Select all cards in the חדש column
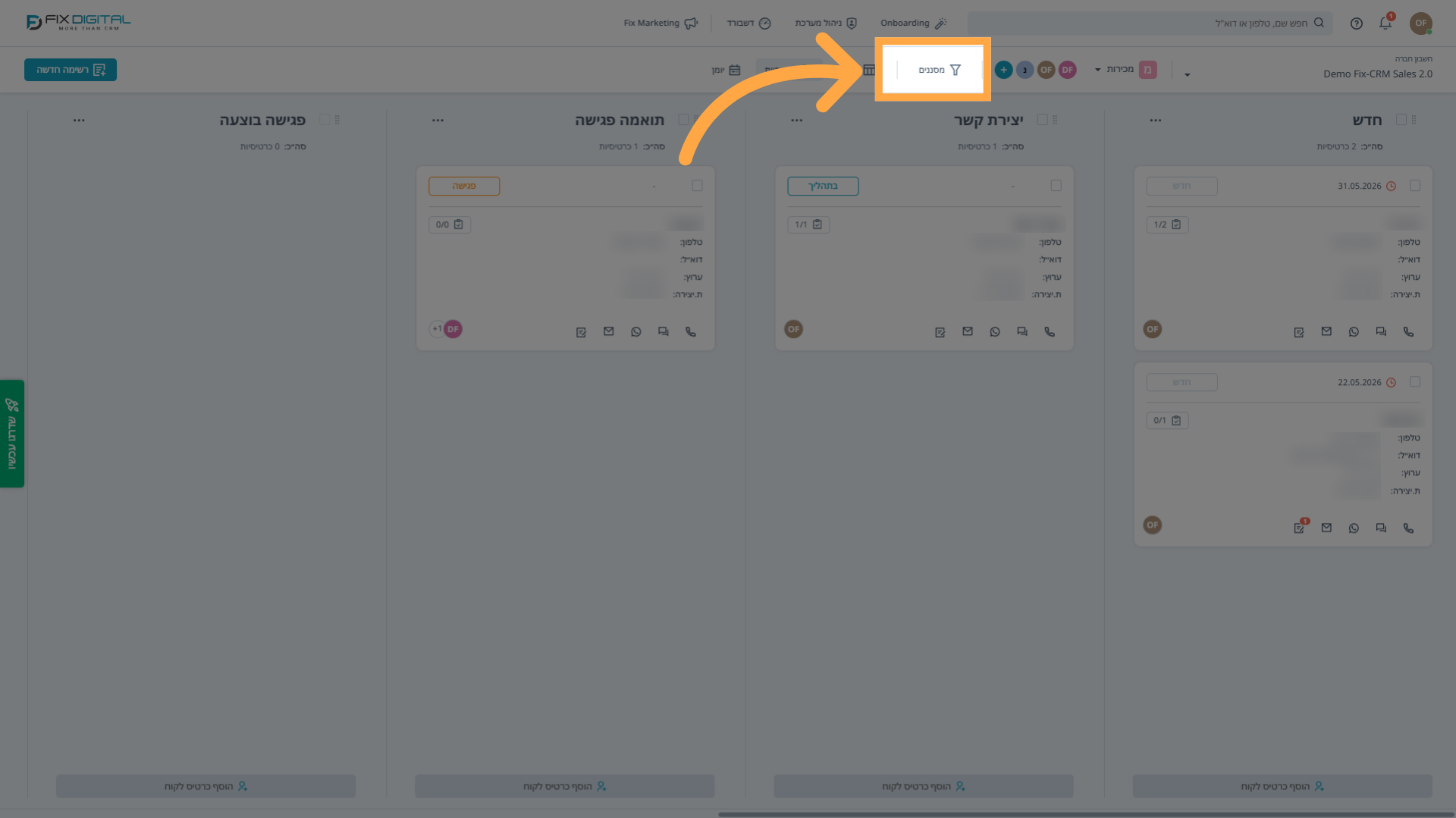Screen dimensions: 1456x818 tap(1401, 120)
